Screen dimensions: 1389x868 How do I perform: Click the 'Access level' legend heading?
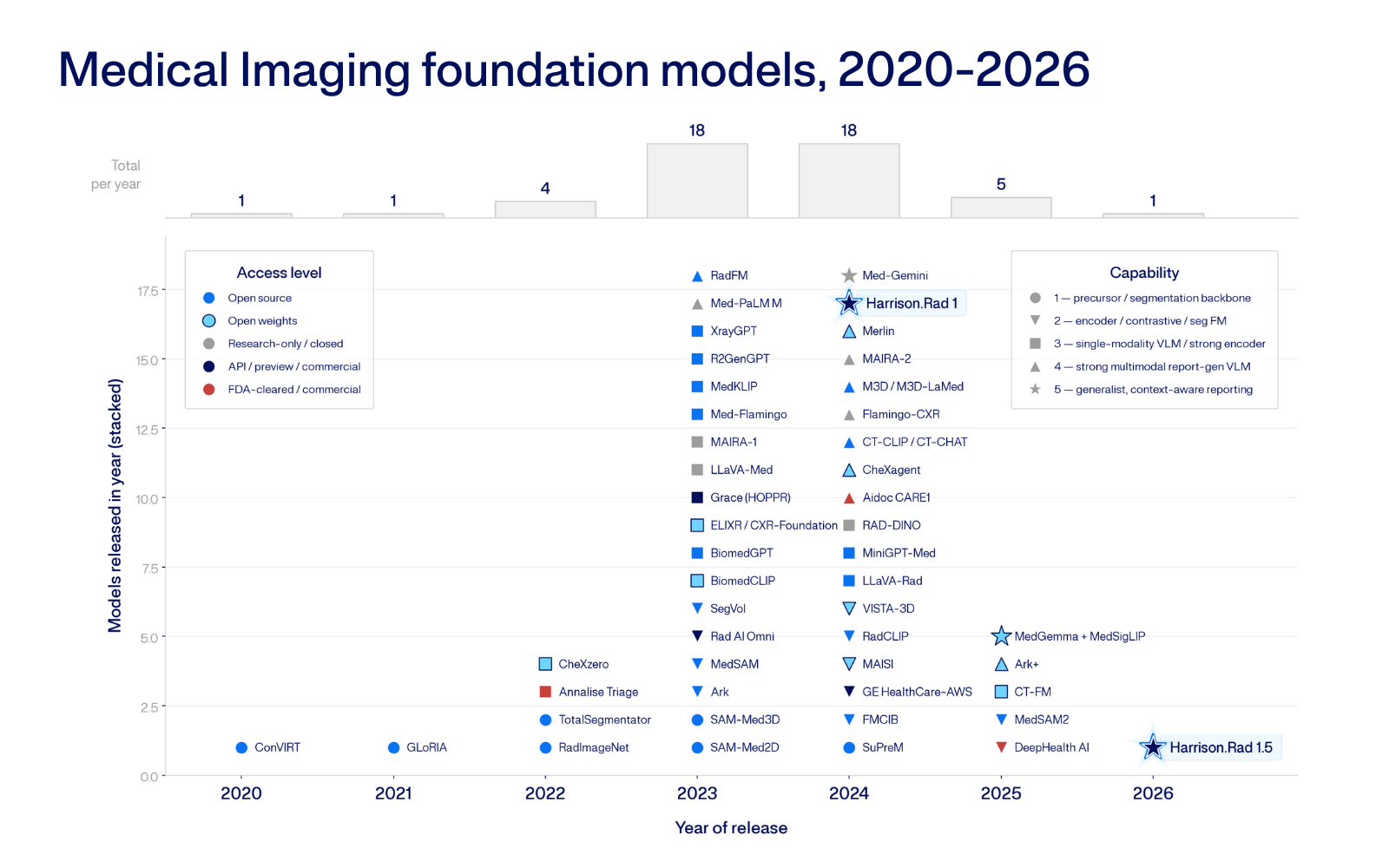279,273
